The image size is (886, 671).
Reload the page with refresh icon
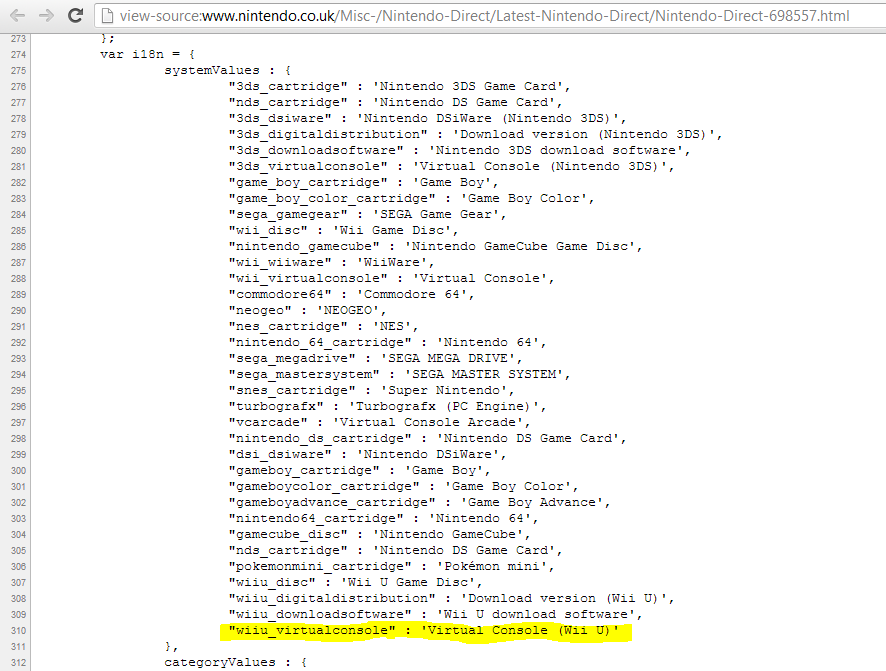[x=75, y=16]
